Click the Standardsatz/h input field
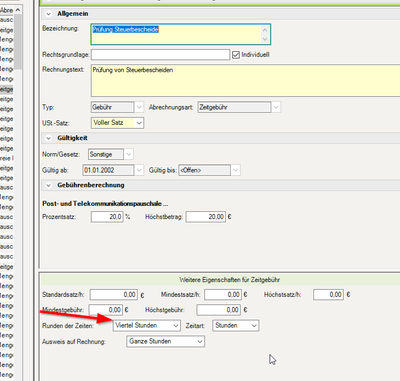This screenshot has width=400, height=381. click(114, 295)
